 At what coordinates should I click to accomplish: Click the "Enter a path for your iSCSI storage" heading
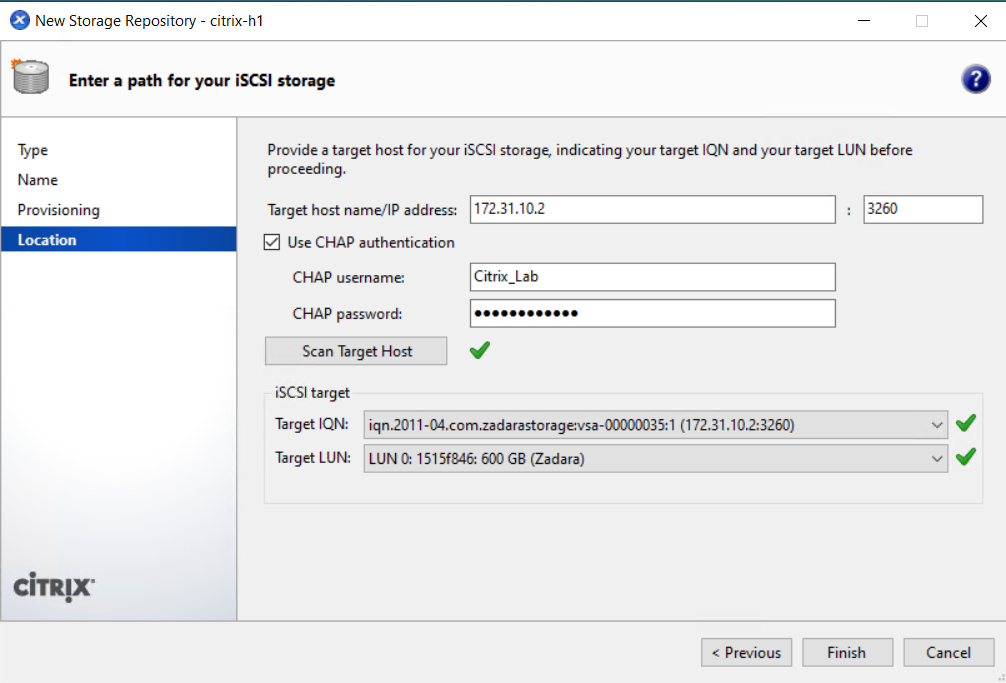point(202,81)
